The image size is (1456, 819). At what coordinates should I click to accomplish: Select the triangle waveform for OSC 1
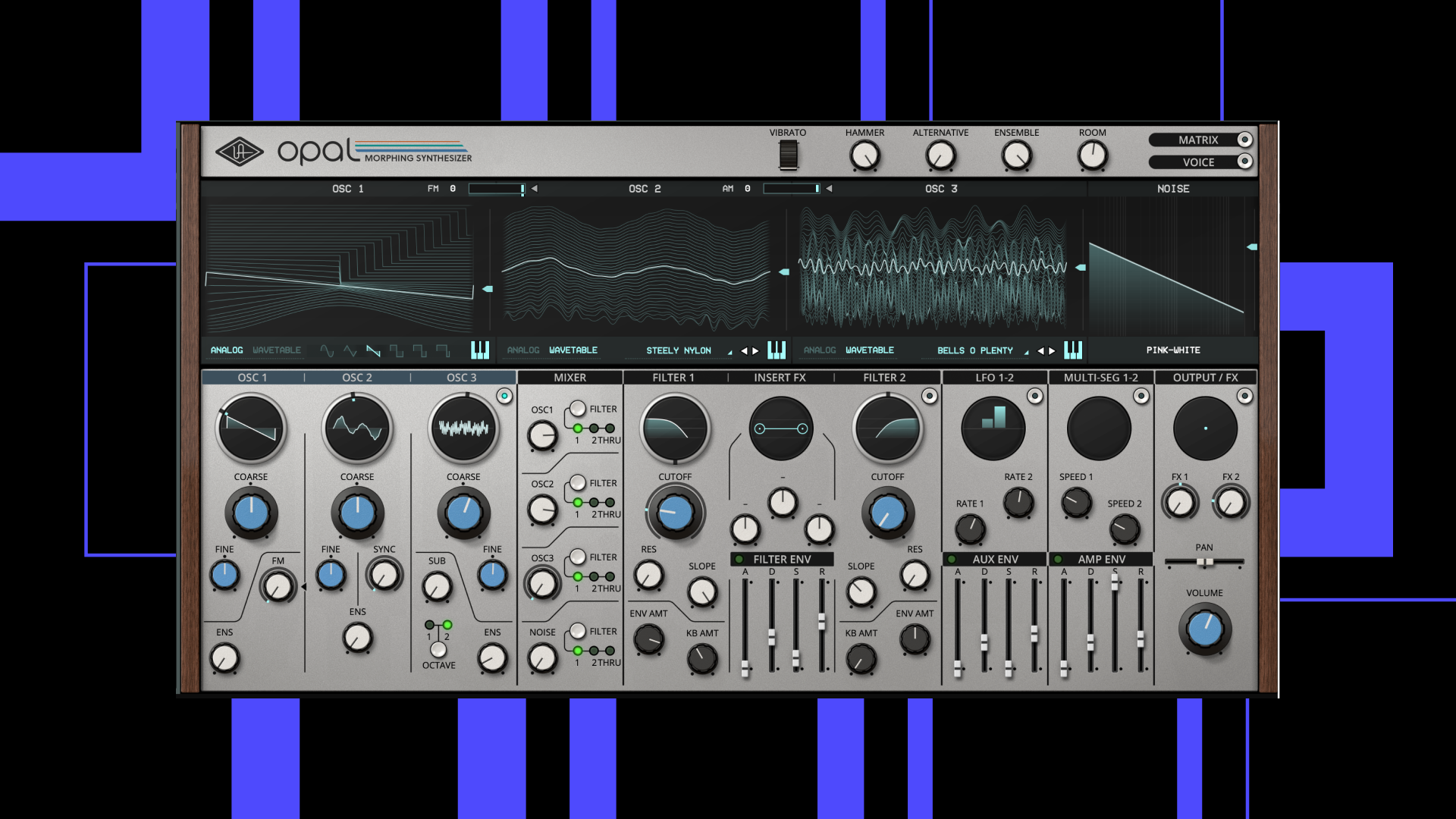350,350
